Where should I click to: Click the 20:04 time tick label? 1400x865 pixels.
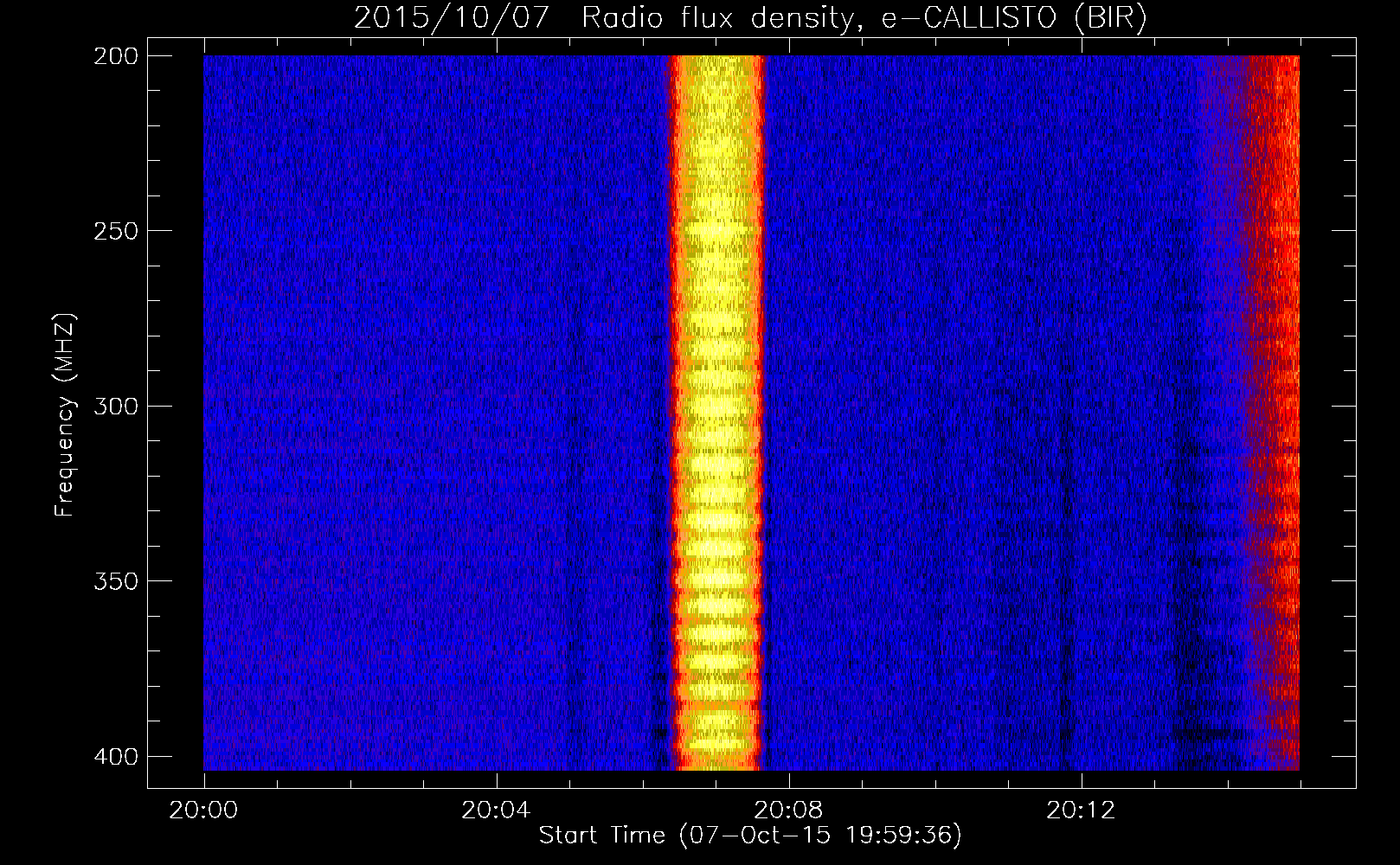(496, 811)
